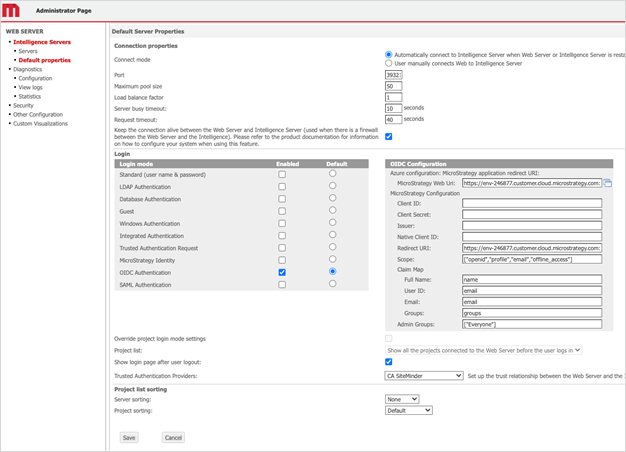This screenshot has width=626, height=452.
Task: Click the Save button
Action: click(129, 437)
